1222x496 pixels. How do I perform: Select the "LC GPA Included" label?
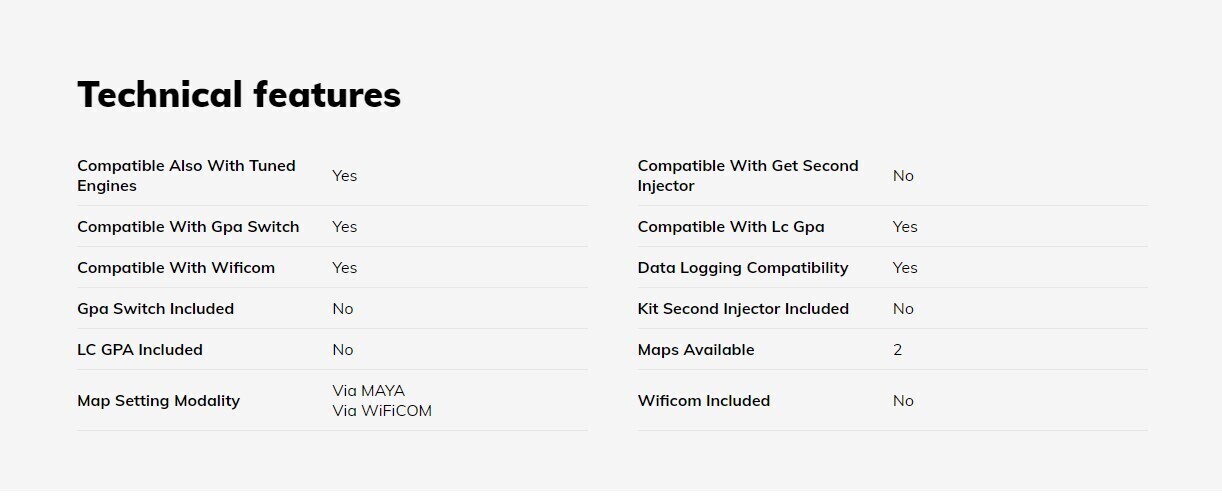pos(140,350)
